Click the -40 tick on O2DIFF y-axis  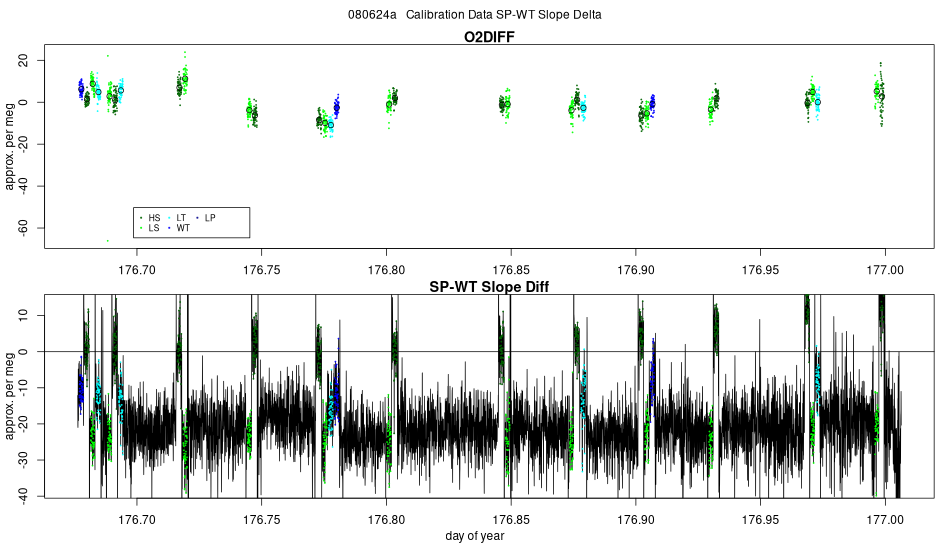point(23,186)
